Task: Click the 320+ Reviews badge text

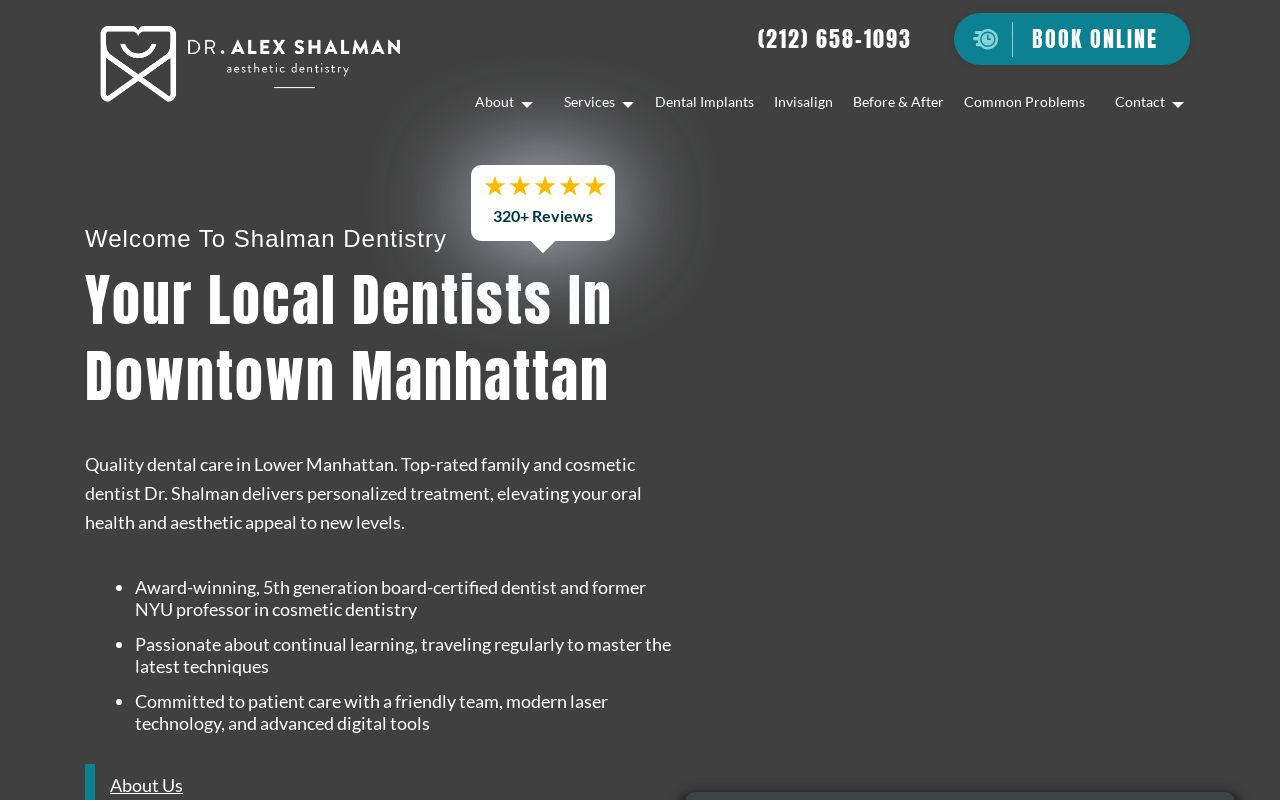Action: tap(543, 216)
